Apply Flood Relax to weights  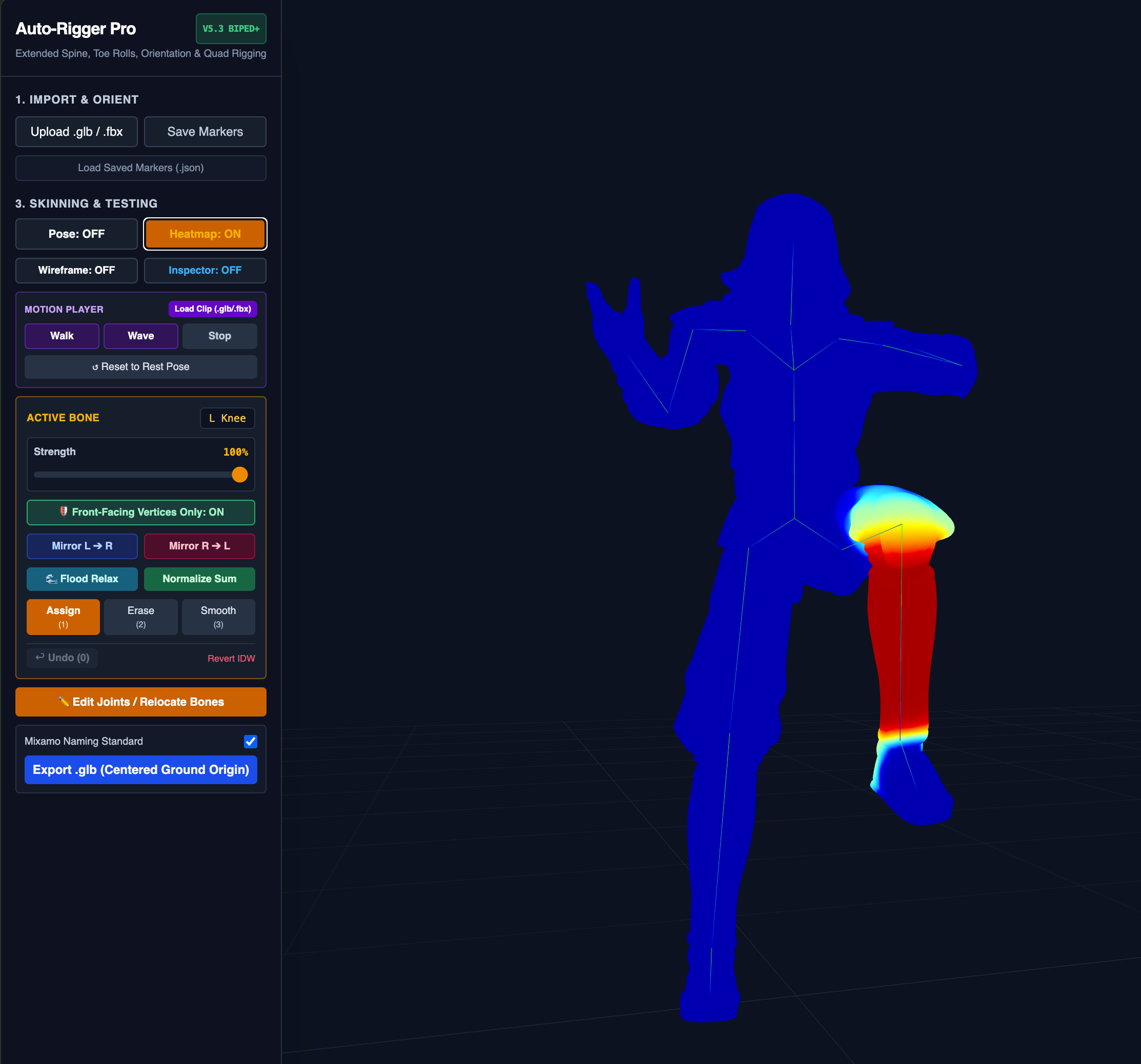[82, 579]
